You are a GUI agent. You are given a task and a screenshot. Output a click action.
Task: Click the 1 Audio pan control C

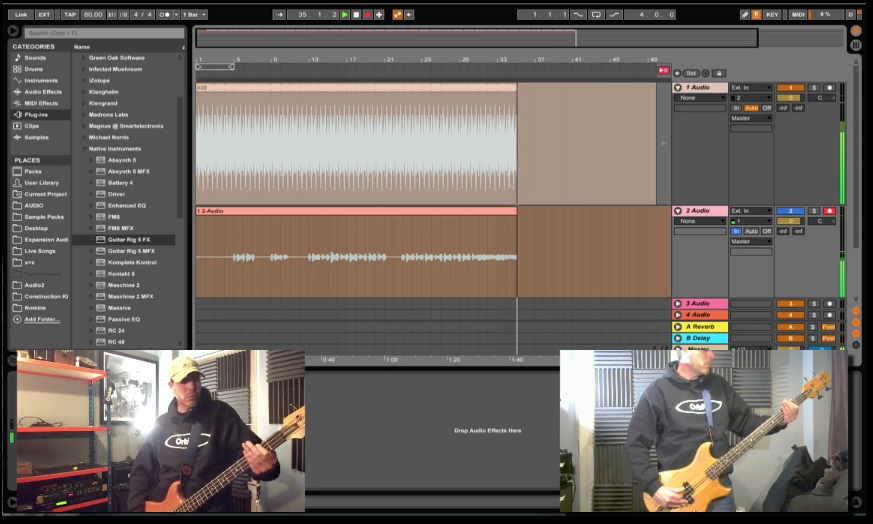point(822,98)
